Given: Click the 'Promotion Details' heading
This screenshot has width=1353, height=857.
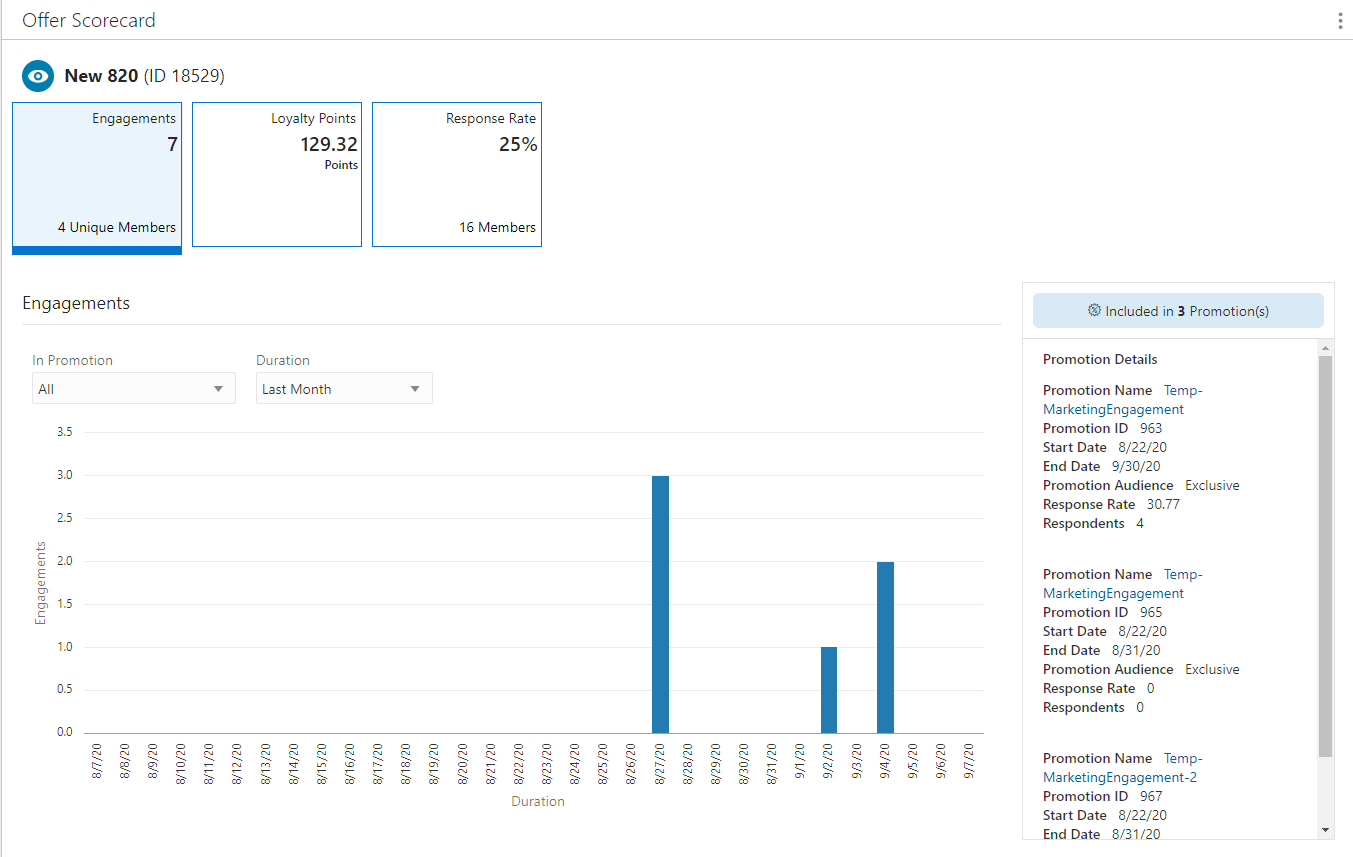Looking at the screenshot, I should (x=1100, y=359).
